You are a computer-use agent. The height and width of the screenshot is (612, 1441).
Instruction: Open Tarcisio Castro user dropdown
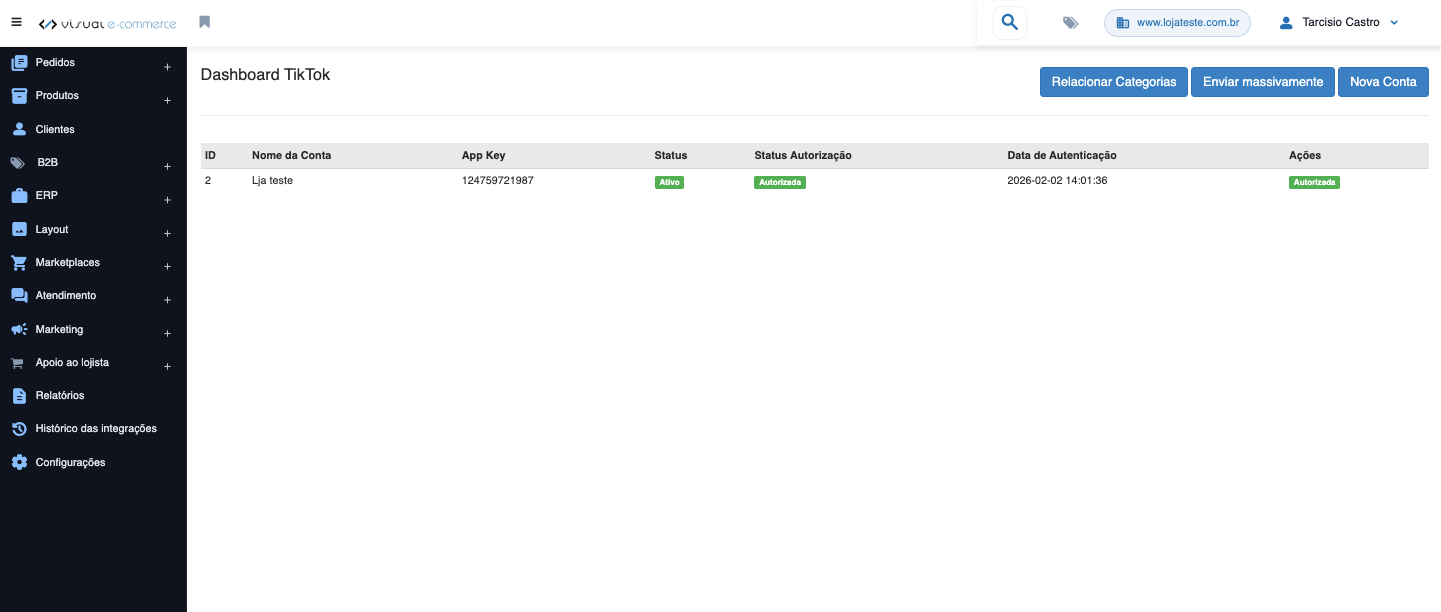(x=1339, y=22)
